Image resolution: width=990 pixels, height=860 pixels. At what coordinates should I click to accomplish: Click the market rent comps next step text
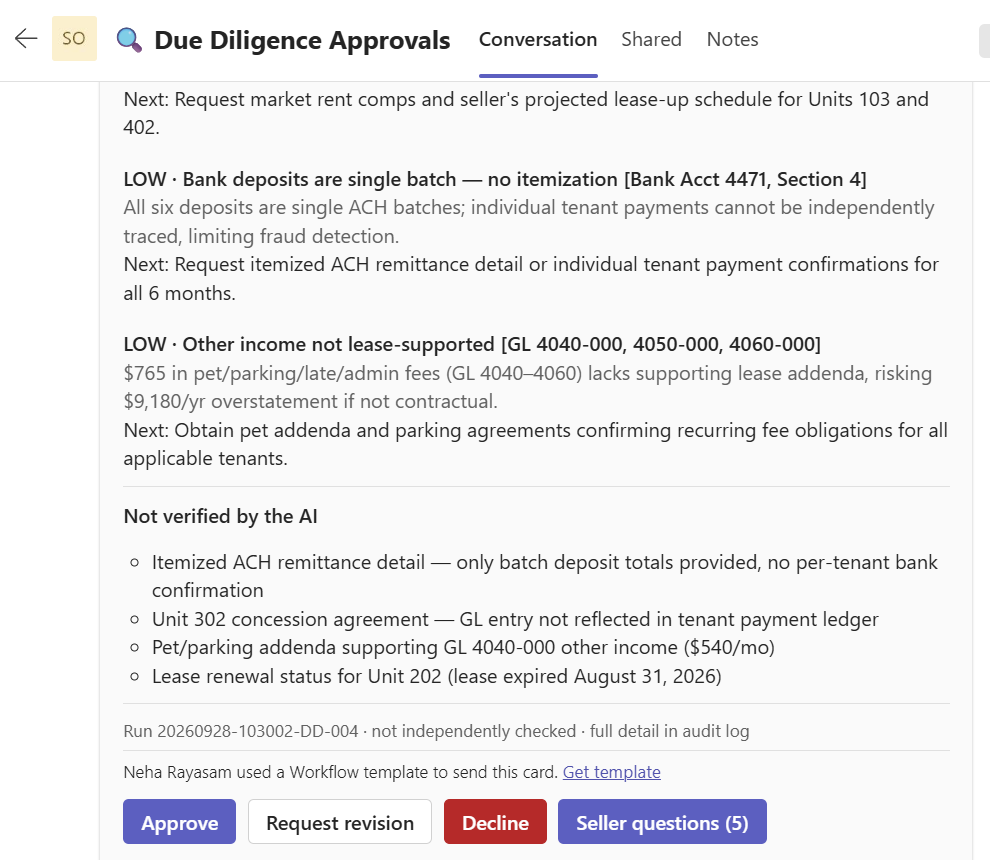[525, 113]
